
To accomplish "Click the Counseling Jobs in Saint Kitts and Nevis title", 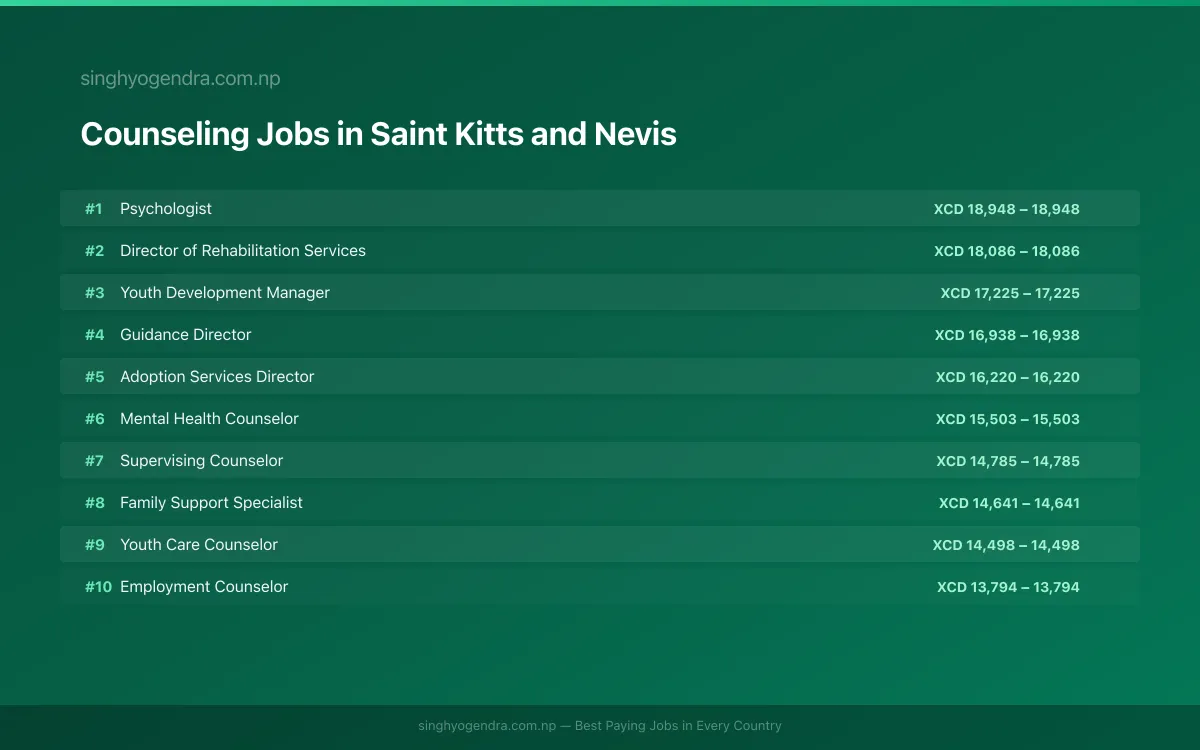I will click(x=378, y=134).
